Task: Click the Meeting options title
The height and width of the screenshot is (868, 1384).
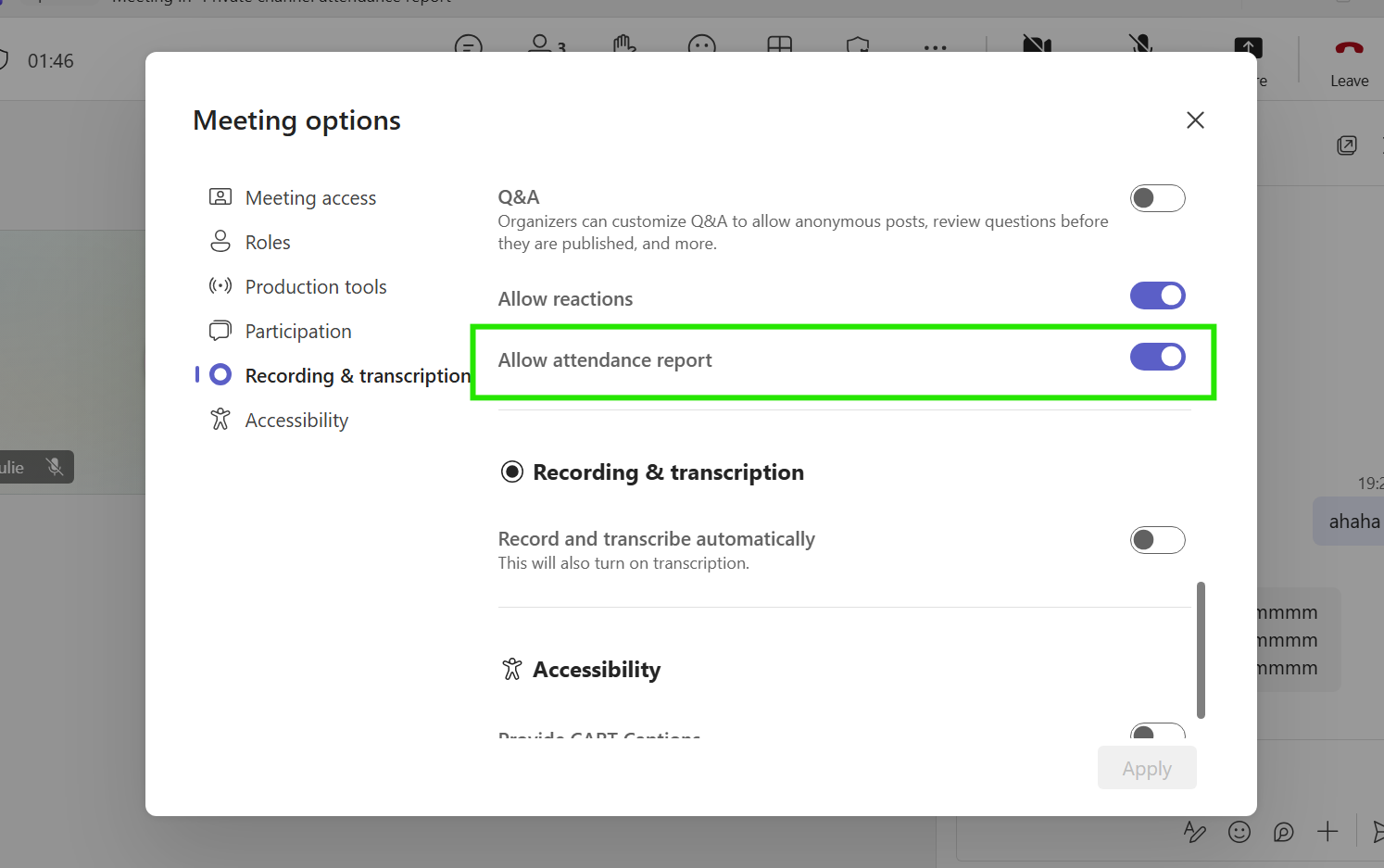Action: pos(296,120)
